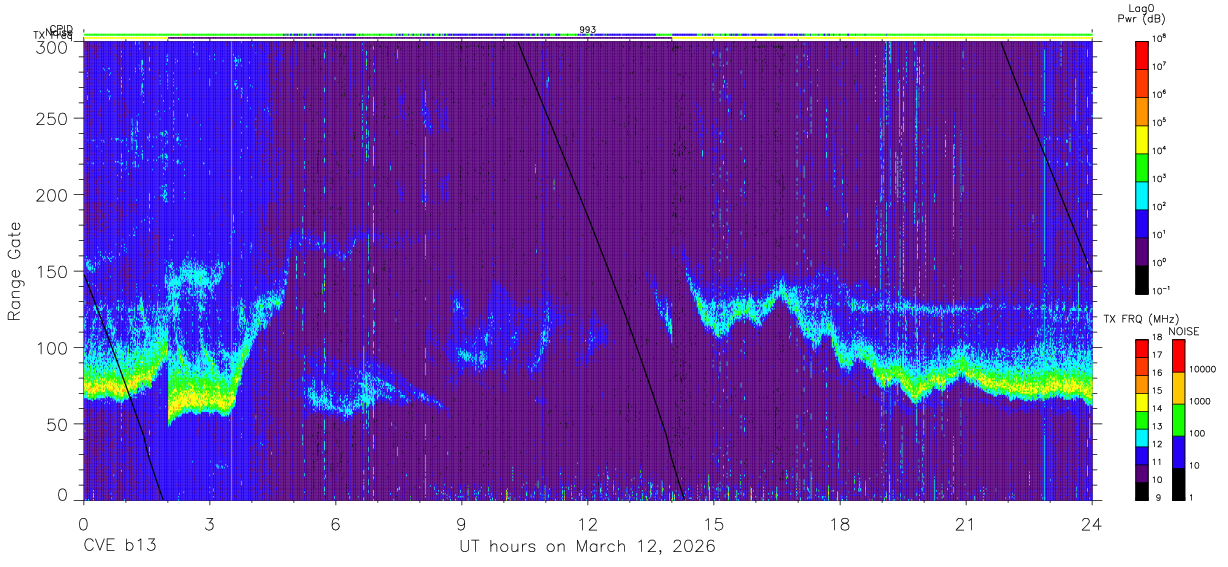
Task: Click the '993' CPID value above the plot
Action: (x=588, y=30)
